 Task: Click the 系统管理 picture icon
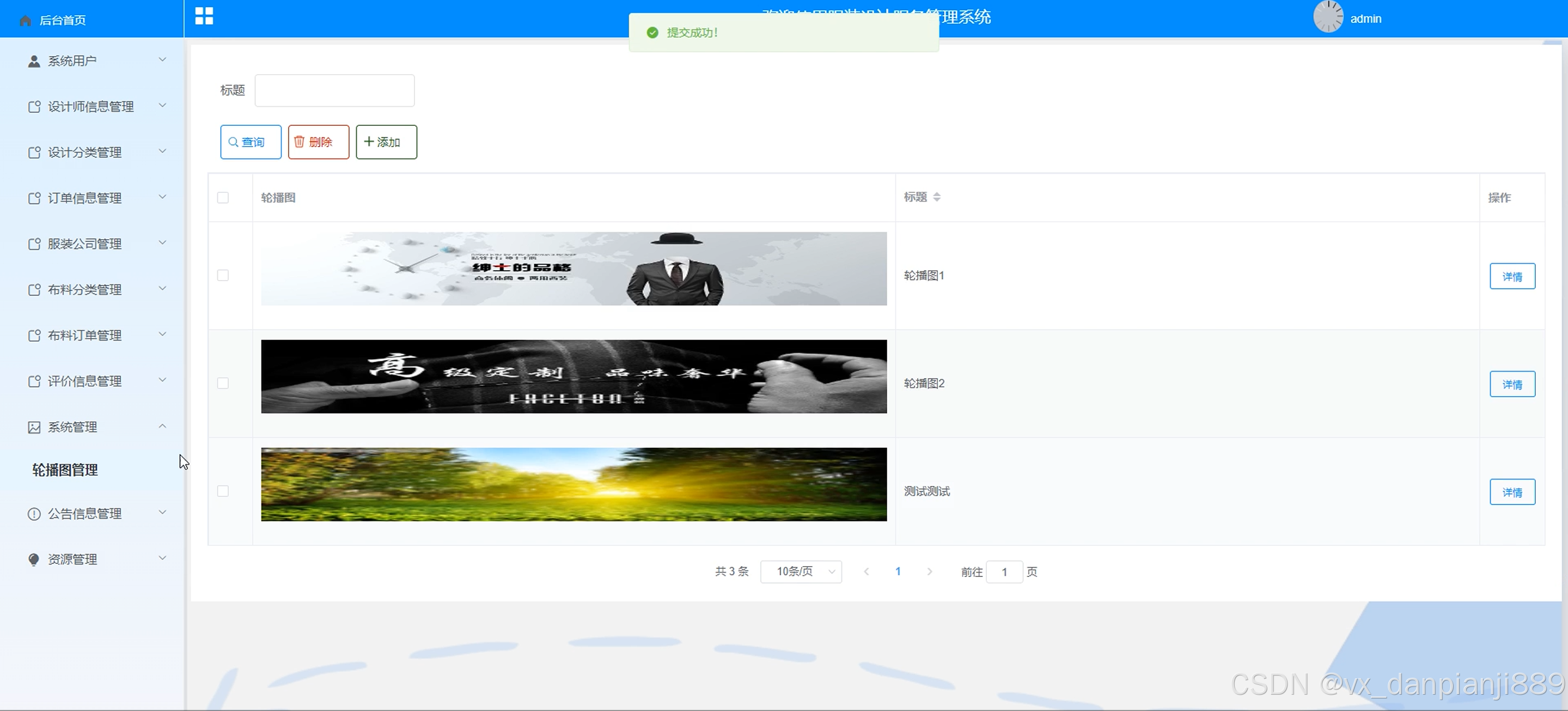pos(34,427)
